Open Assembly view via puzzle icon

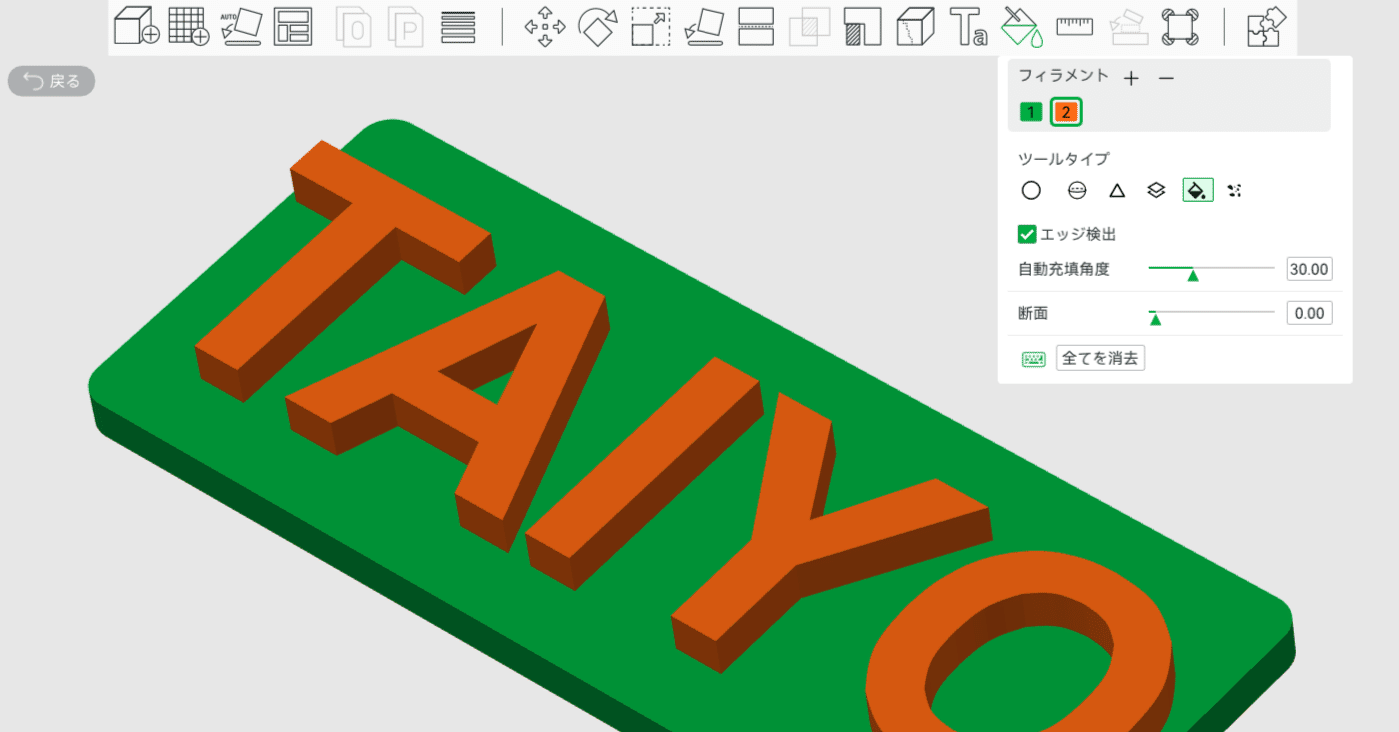point(1266,27)
